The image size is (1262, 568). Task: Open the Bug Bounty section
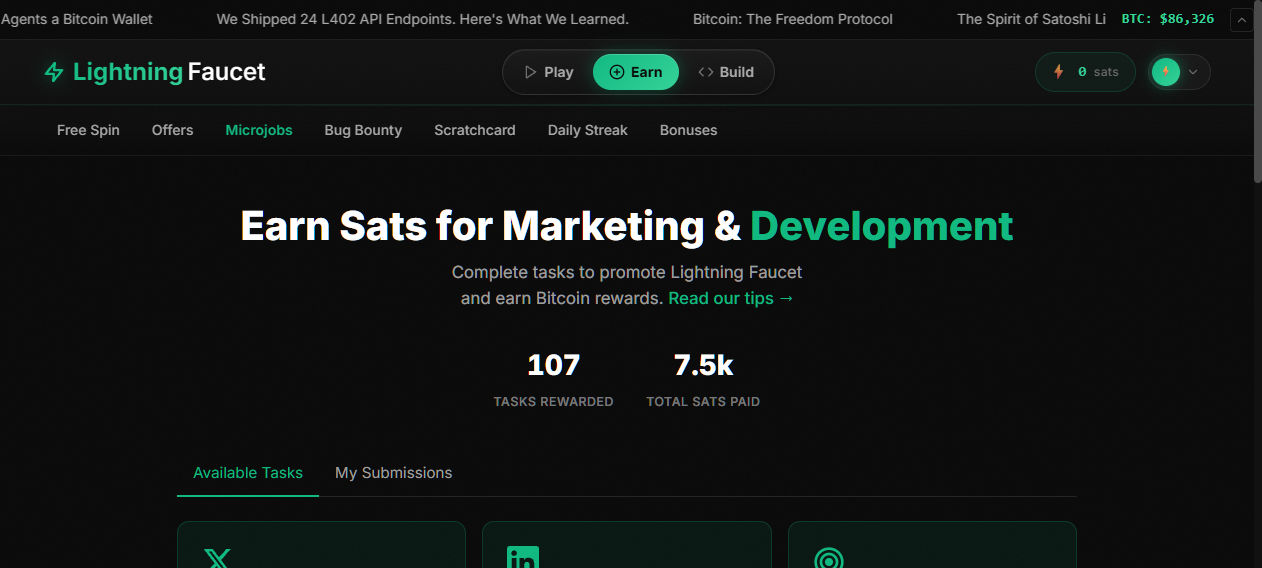point(363,130)
